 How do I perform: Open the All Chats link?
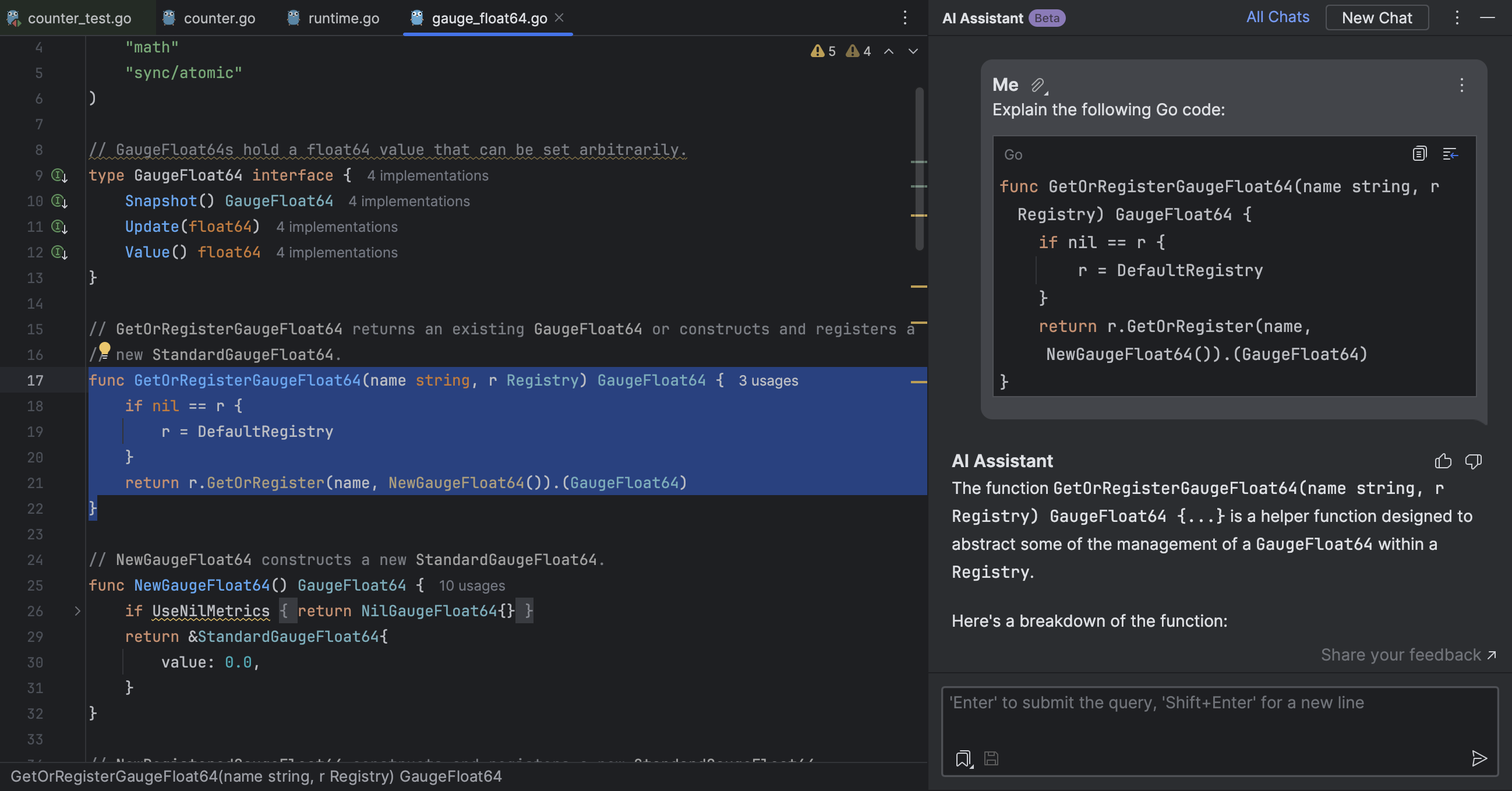tap(1277, 17)
